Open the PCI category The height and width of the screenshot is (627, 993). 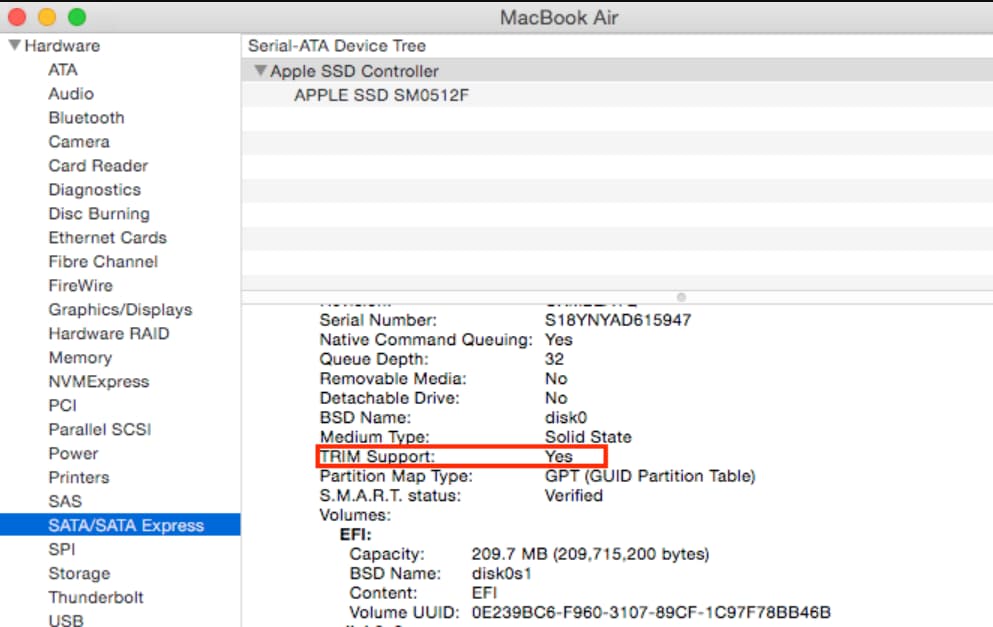point(62,406)
